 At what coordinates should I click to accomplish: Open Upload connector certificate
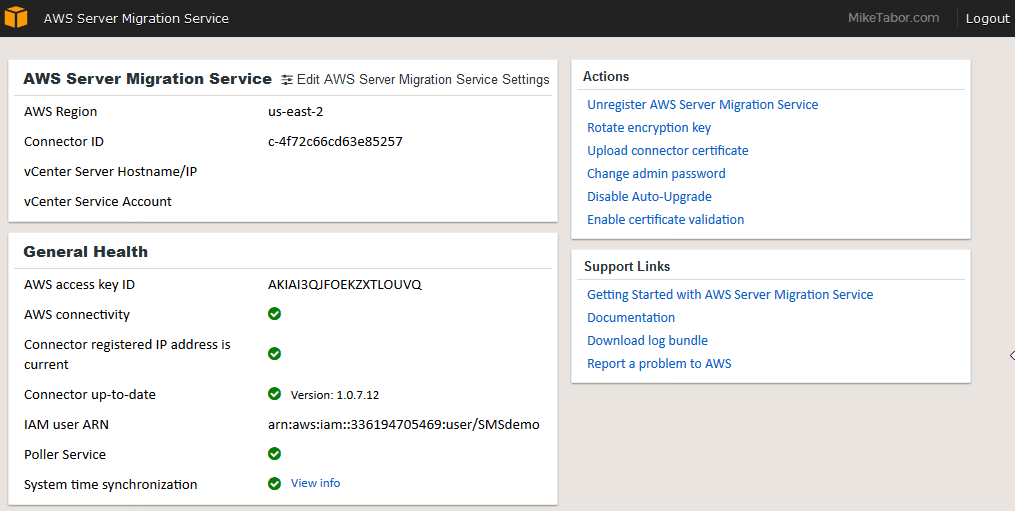pos(667,151)
